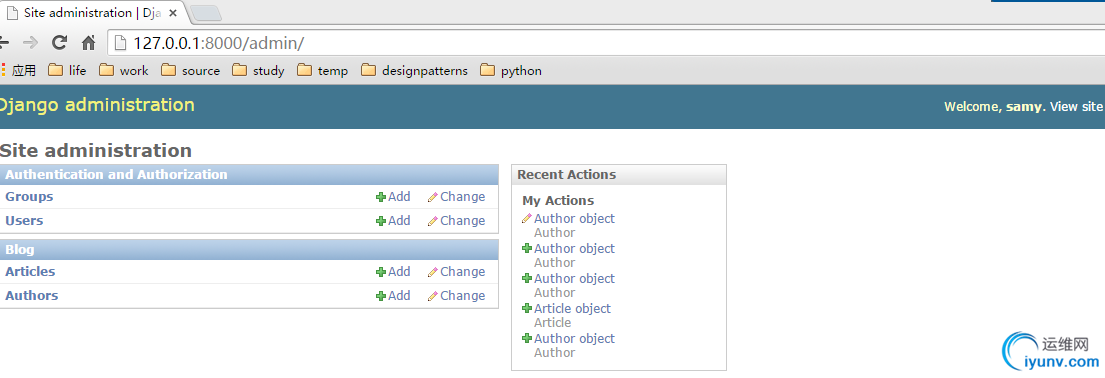The width and height of the screenshot is (1105, 378).
Task: Click the Django administration title
Action: point(96,105)
